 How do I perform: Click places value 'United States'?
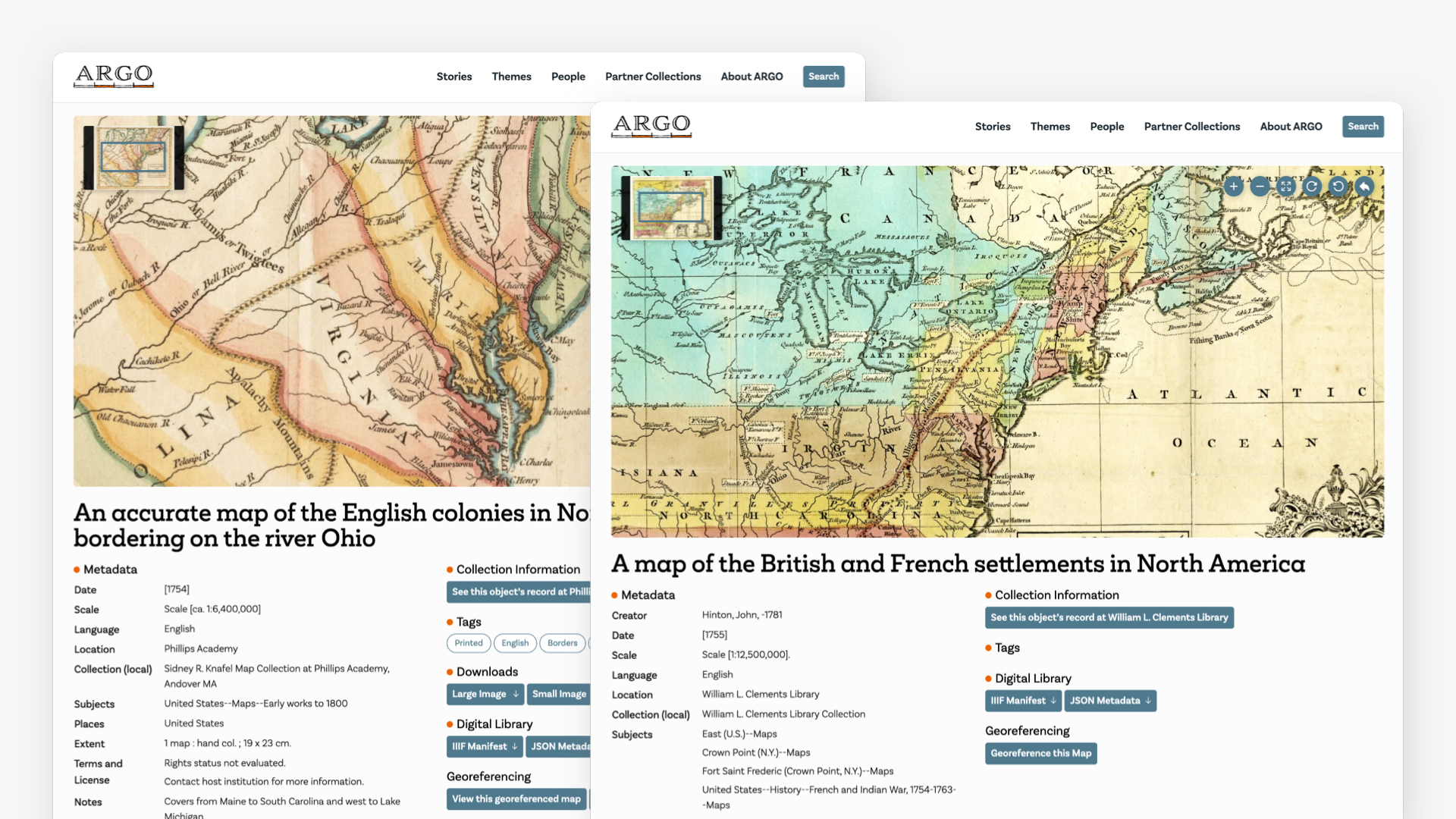click(194, 723)
